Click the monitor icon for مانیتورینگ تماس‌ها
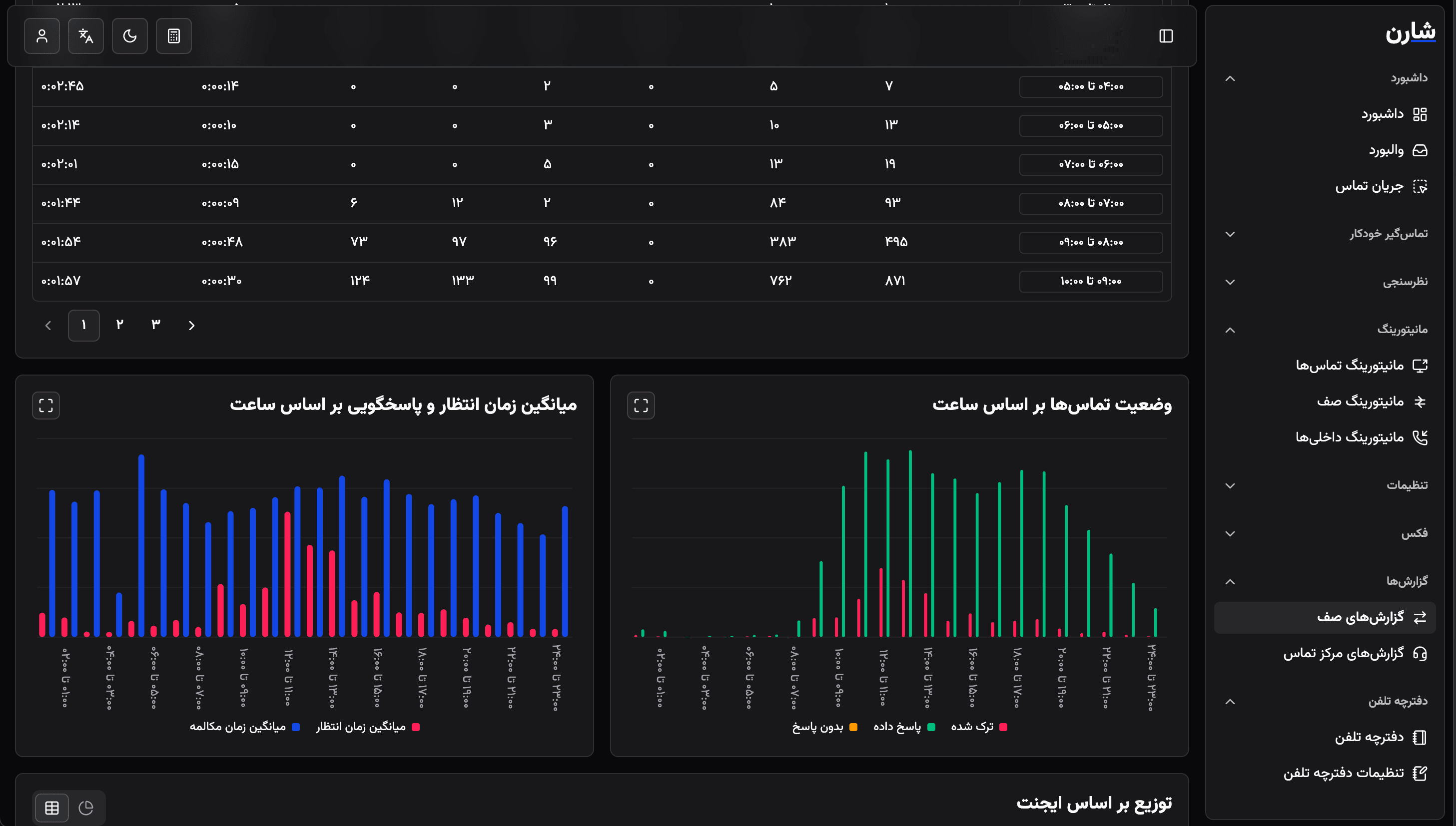Screen dimensions: 1456x826 (1420, 366)
